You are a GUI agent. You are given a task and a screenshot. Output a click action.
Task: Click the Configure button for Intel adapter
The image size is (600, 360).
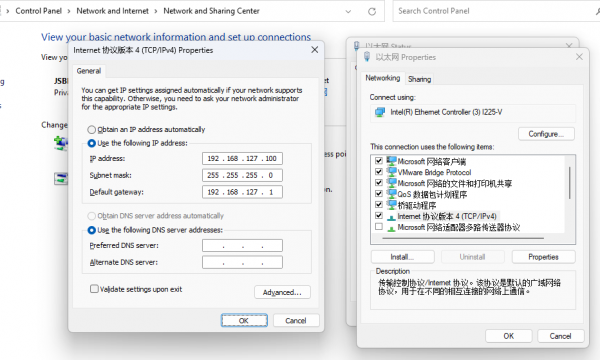coord(546,134)
